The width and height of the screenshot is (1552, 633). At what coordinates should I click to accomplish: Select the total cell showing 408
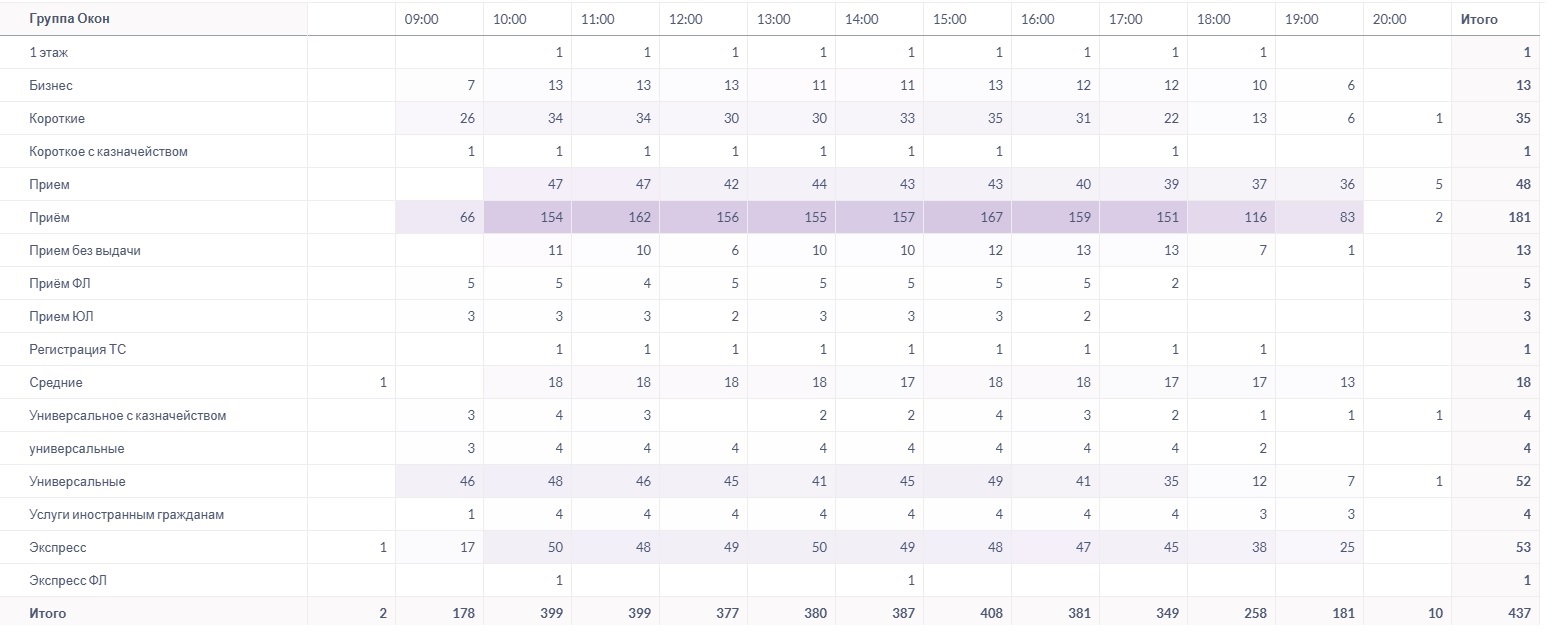tap(968, 613)
